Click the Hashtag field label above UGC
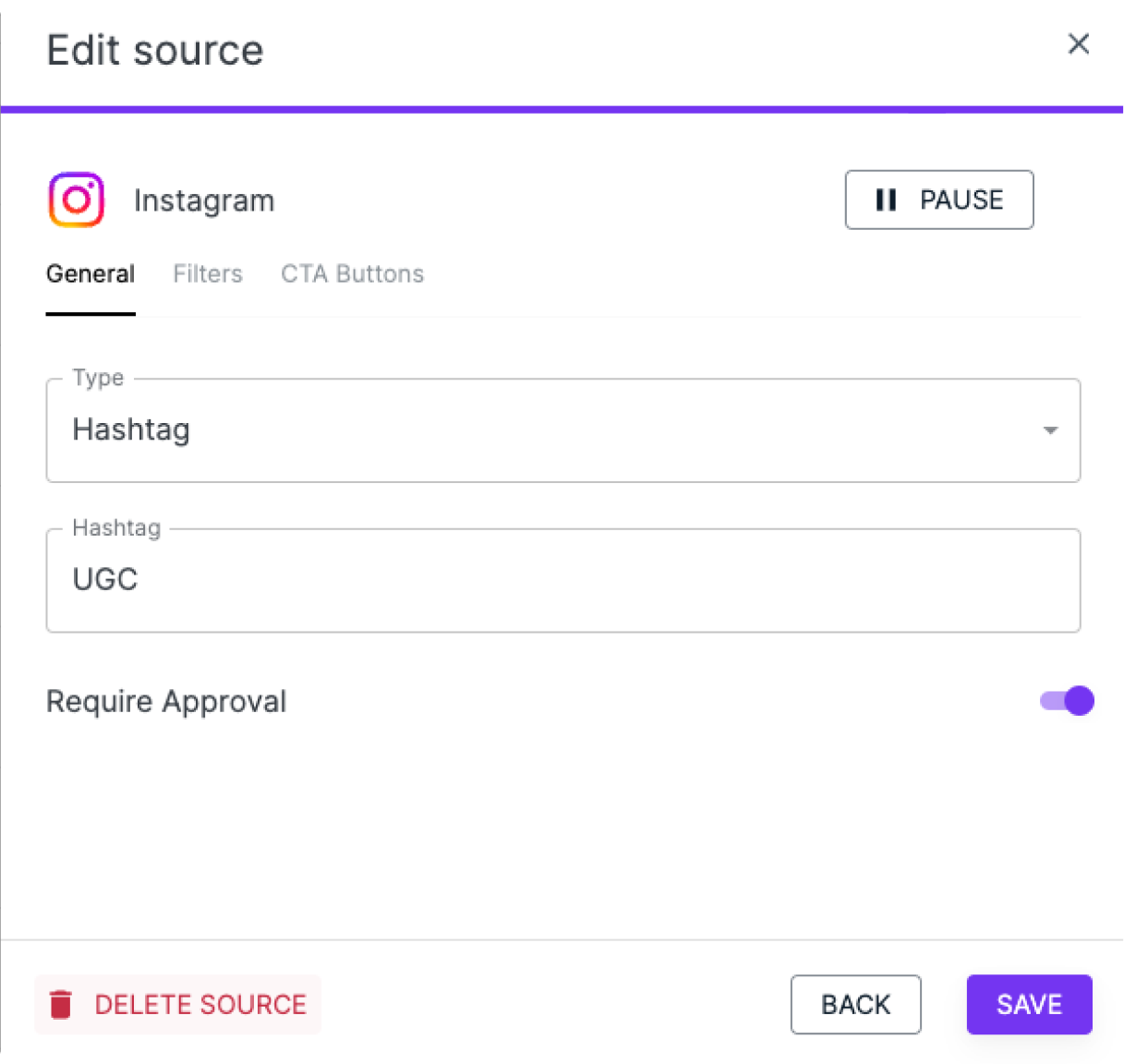 [x=116, y=528]
